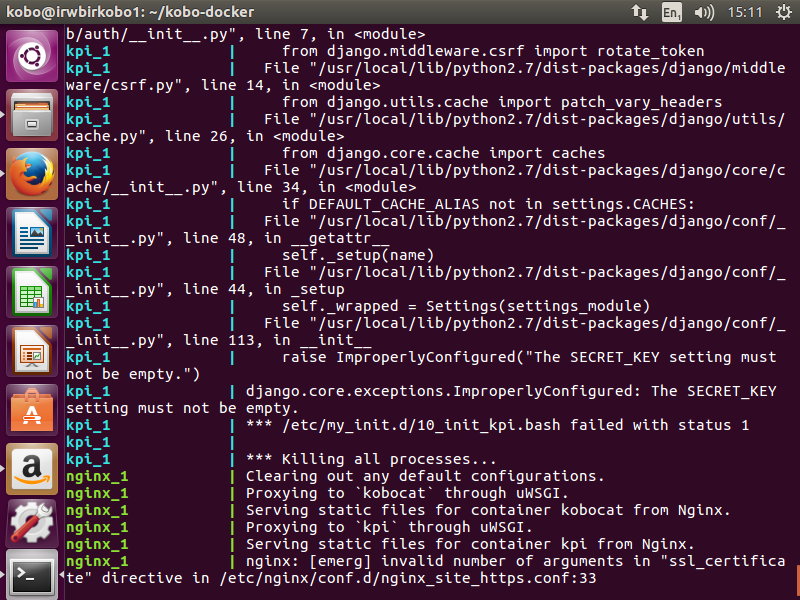Screen dimensions: 800x600
Task: Open the network connections indicator menu
Action: coord(640,12)
